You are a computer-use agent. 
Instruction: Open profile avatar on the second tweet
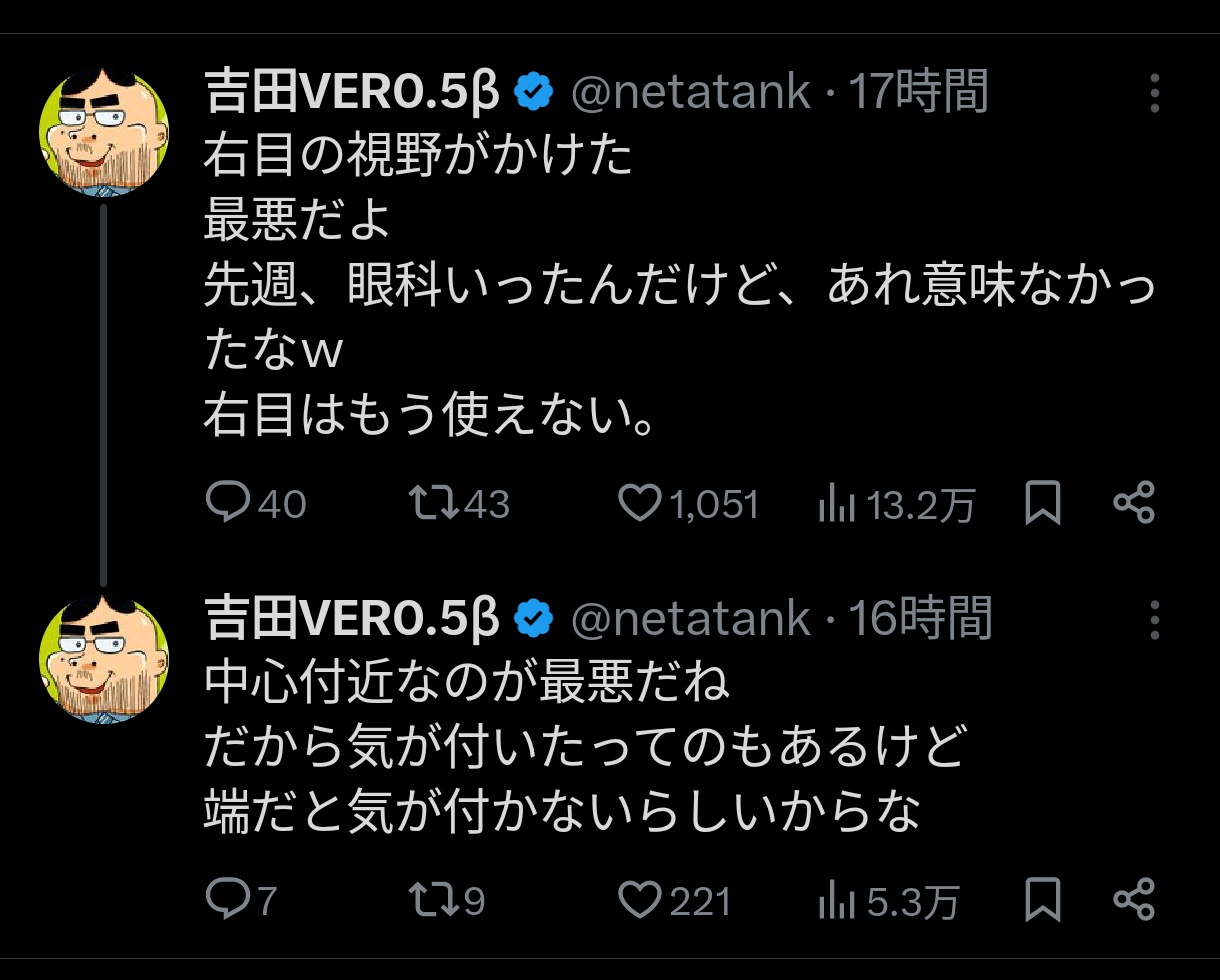(103, 658)
